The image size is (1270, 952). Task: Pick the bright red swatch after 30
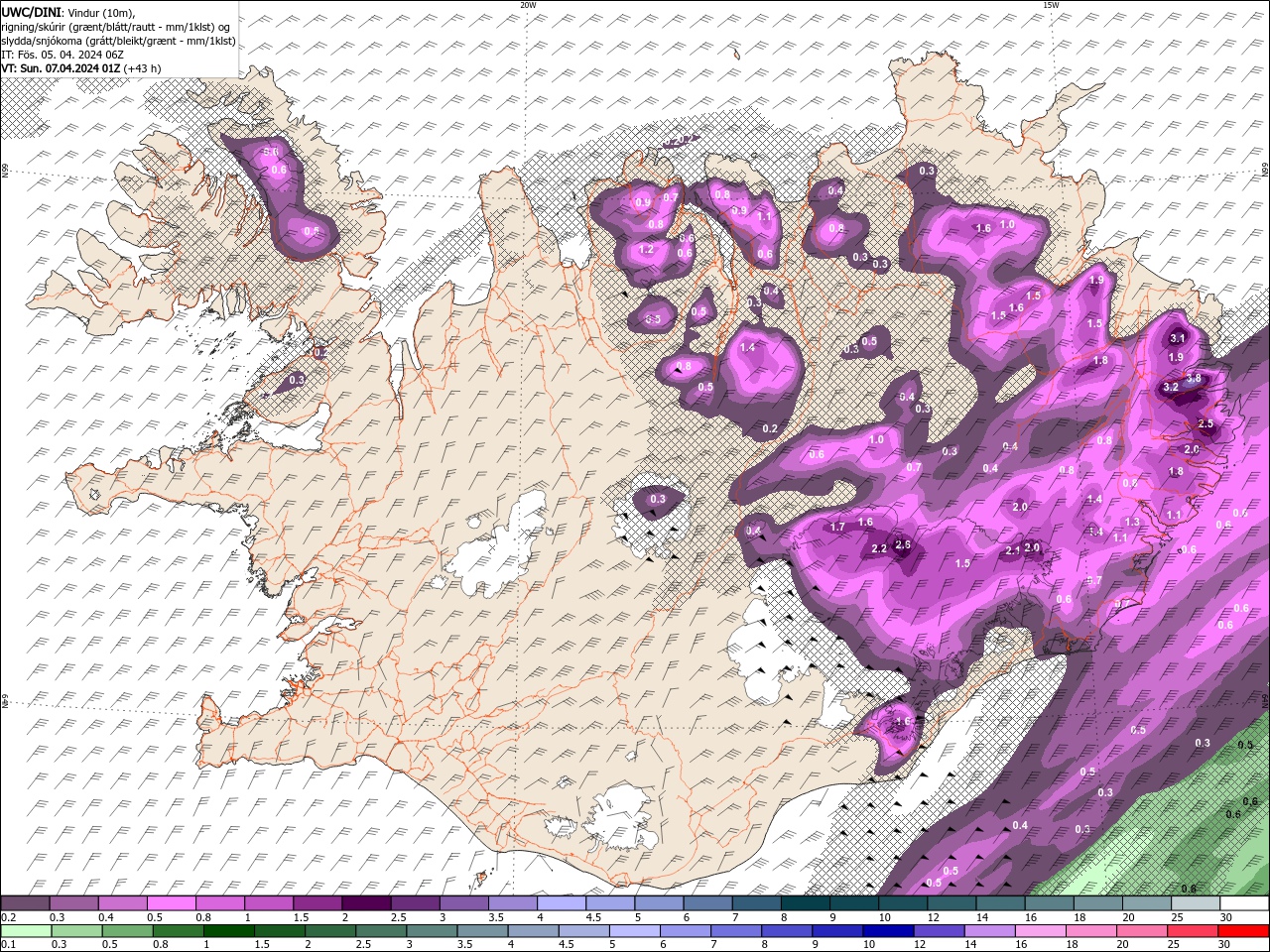1243,930
